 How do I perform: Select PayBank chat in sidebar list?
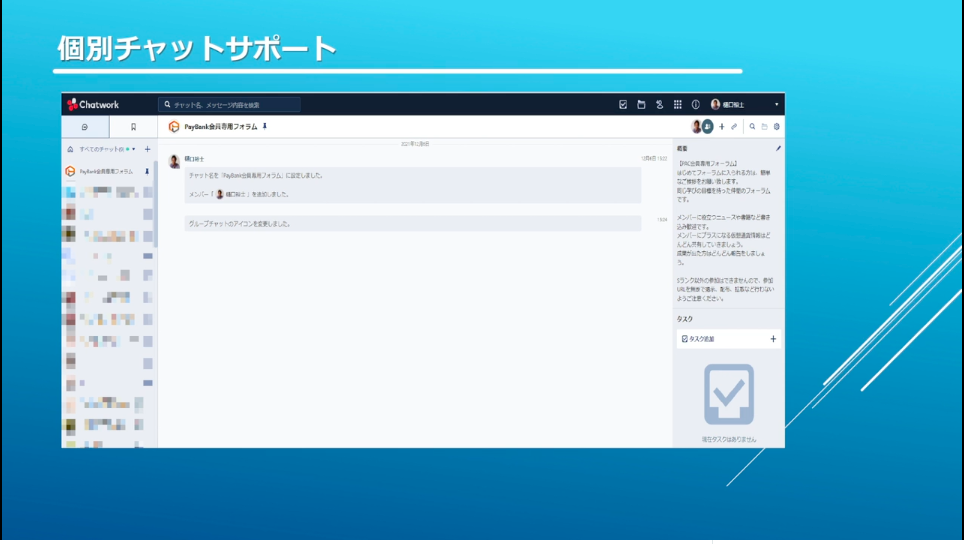[106, 171]
